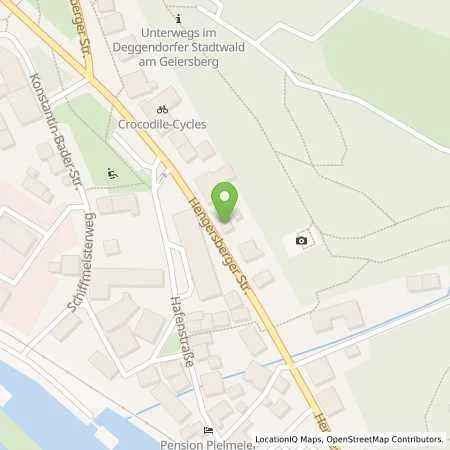Viewport: 450px width, 450px height.
Task: Select the camera viewpoint icon
Action: point(301,240)
